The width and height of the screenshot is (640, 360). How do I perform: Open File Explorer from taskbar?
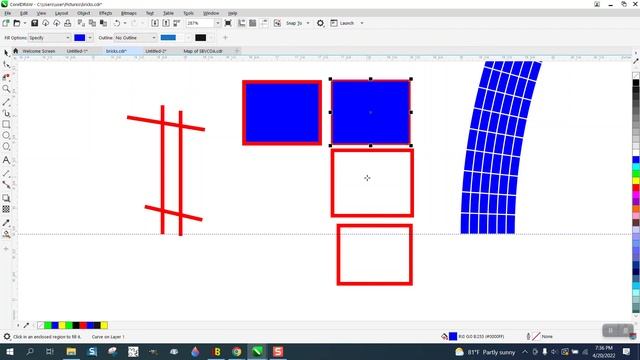[71, 351]
